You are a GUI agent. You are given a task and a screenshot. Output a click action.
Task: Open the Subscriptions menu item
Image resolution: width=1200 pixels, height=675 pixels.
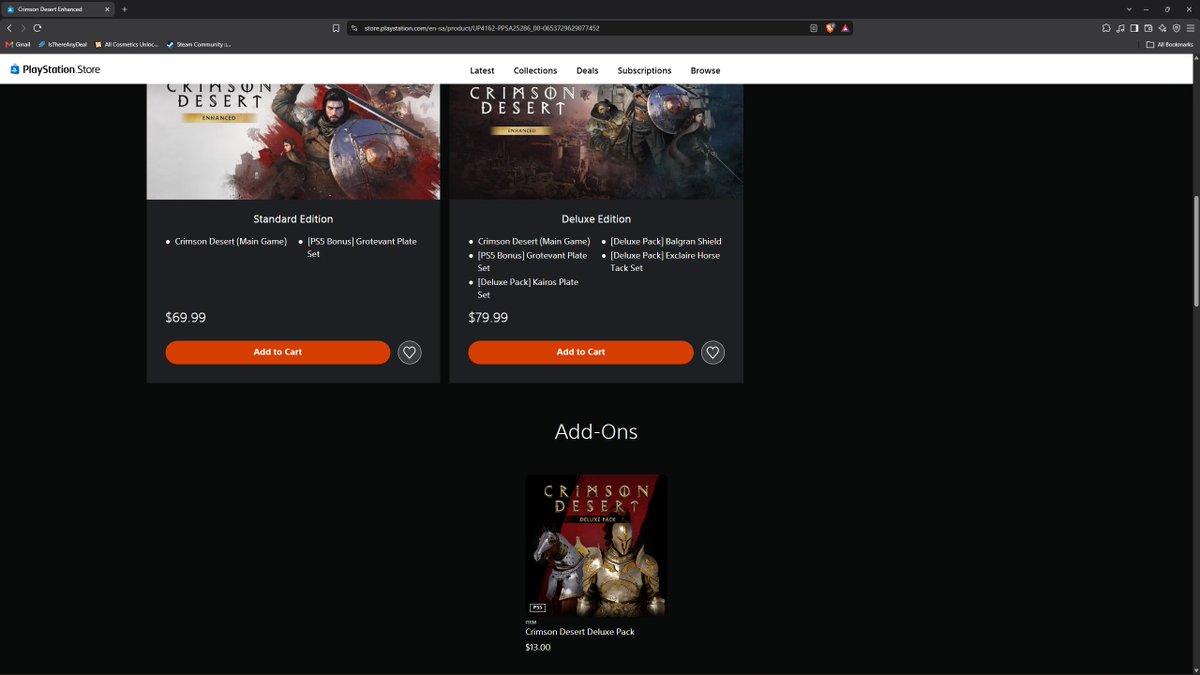[644, 71]
